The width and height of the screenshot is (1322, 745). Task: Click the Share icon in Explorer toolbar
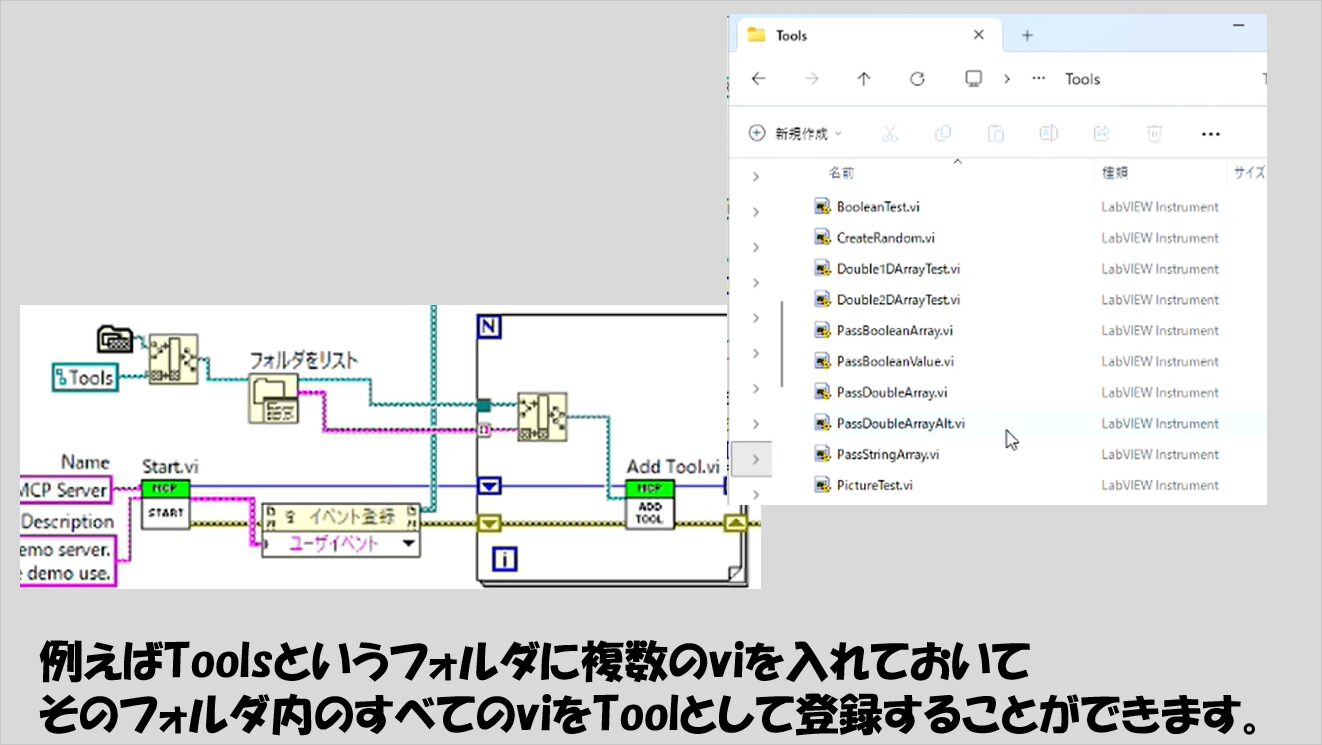[x=1102, y=133]
